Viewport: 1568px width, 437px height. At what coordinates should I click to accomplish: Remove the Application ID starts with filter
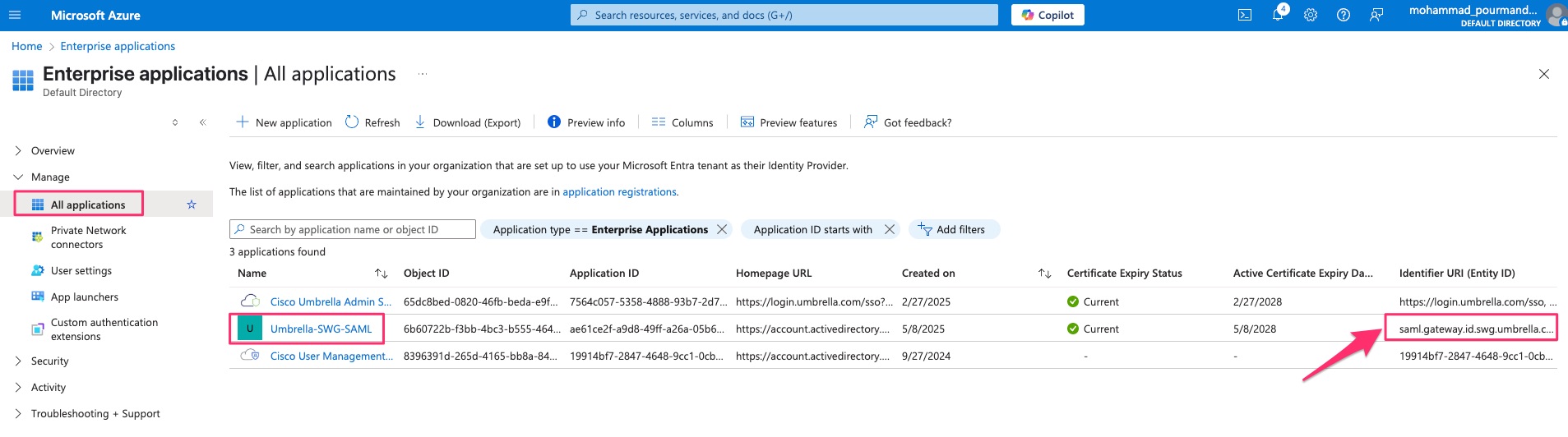click(x=889, y=229)
